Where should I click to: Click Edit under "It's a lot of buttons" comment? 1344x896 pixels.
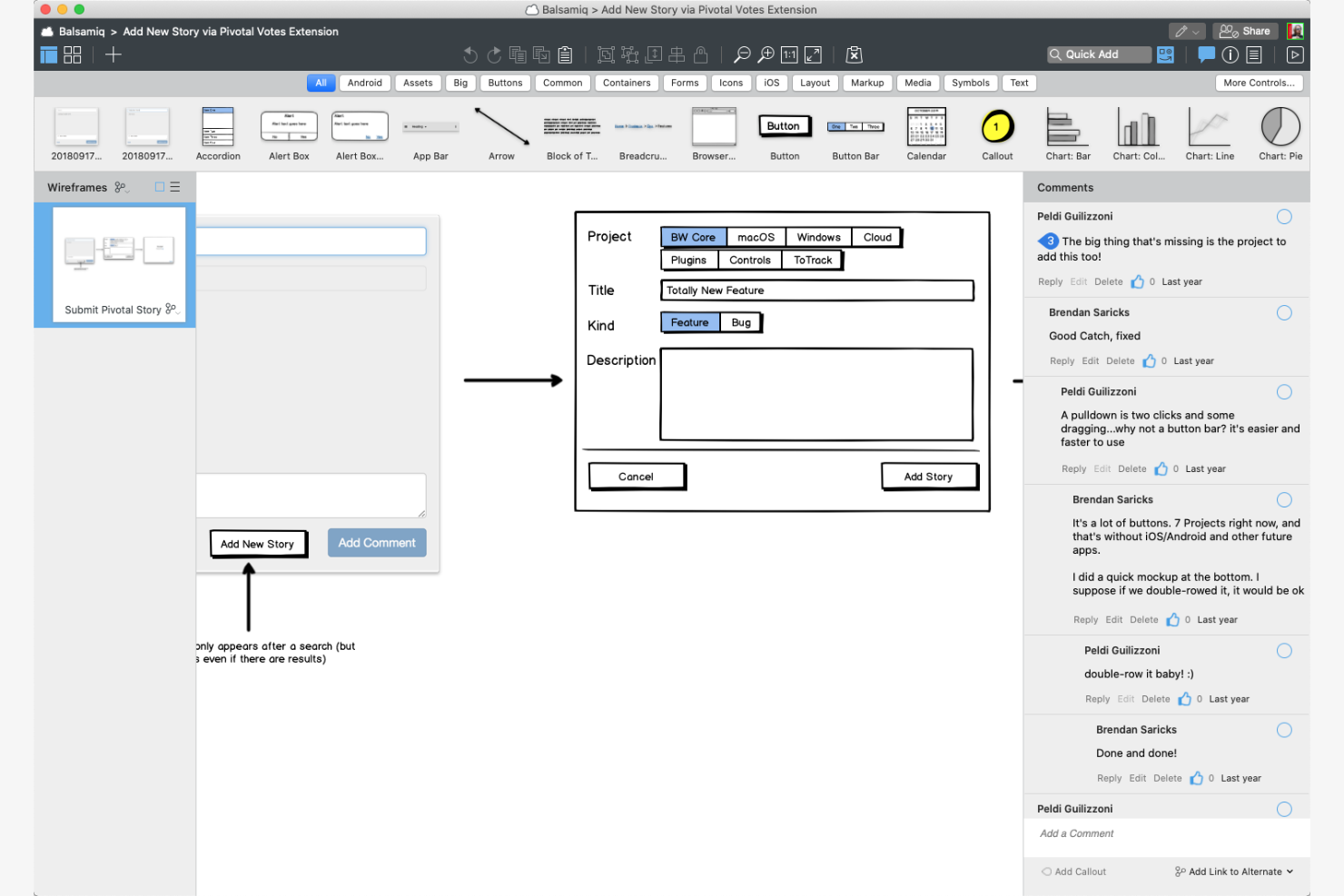(x=1114, y=620)
